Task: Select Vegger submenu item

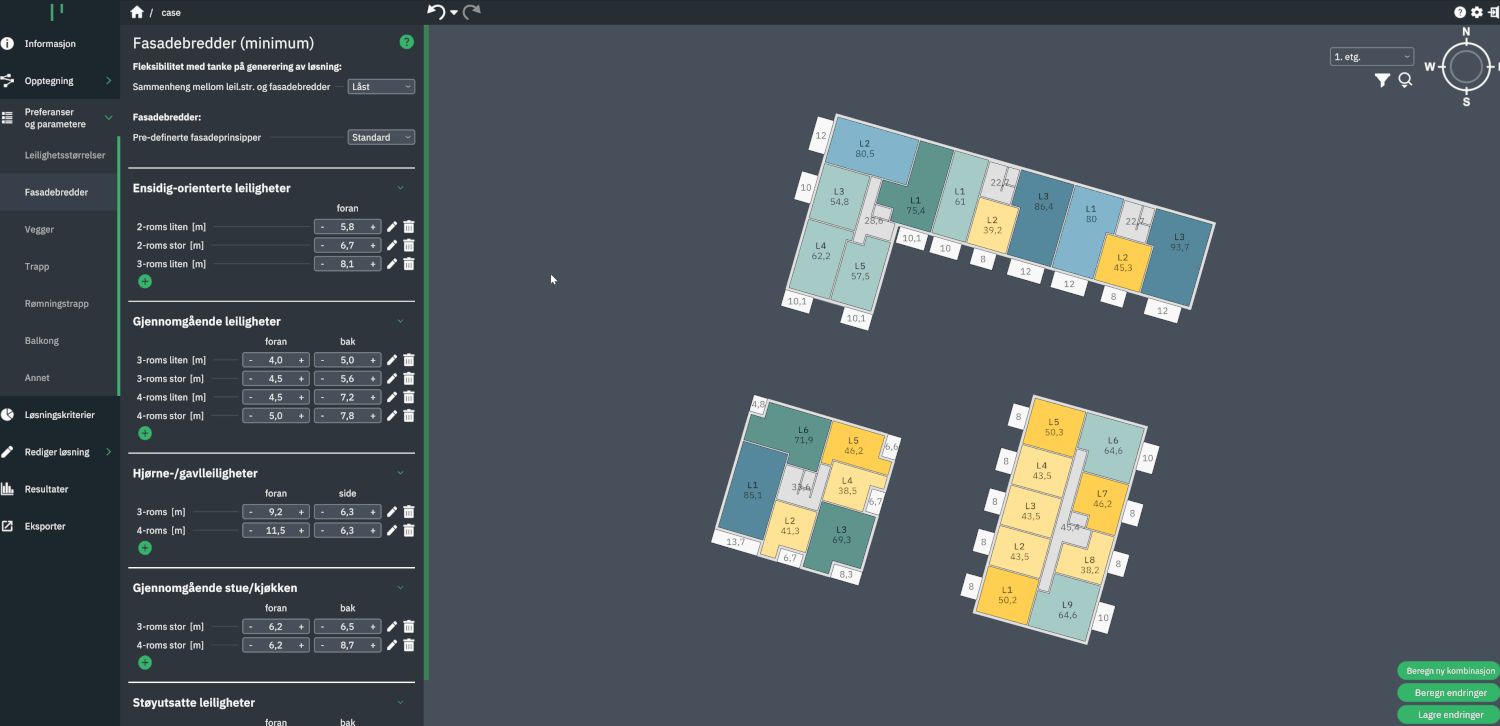Action: pyautogui.click(x=40, y=229)
